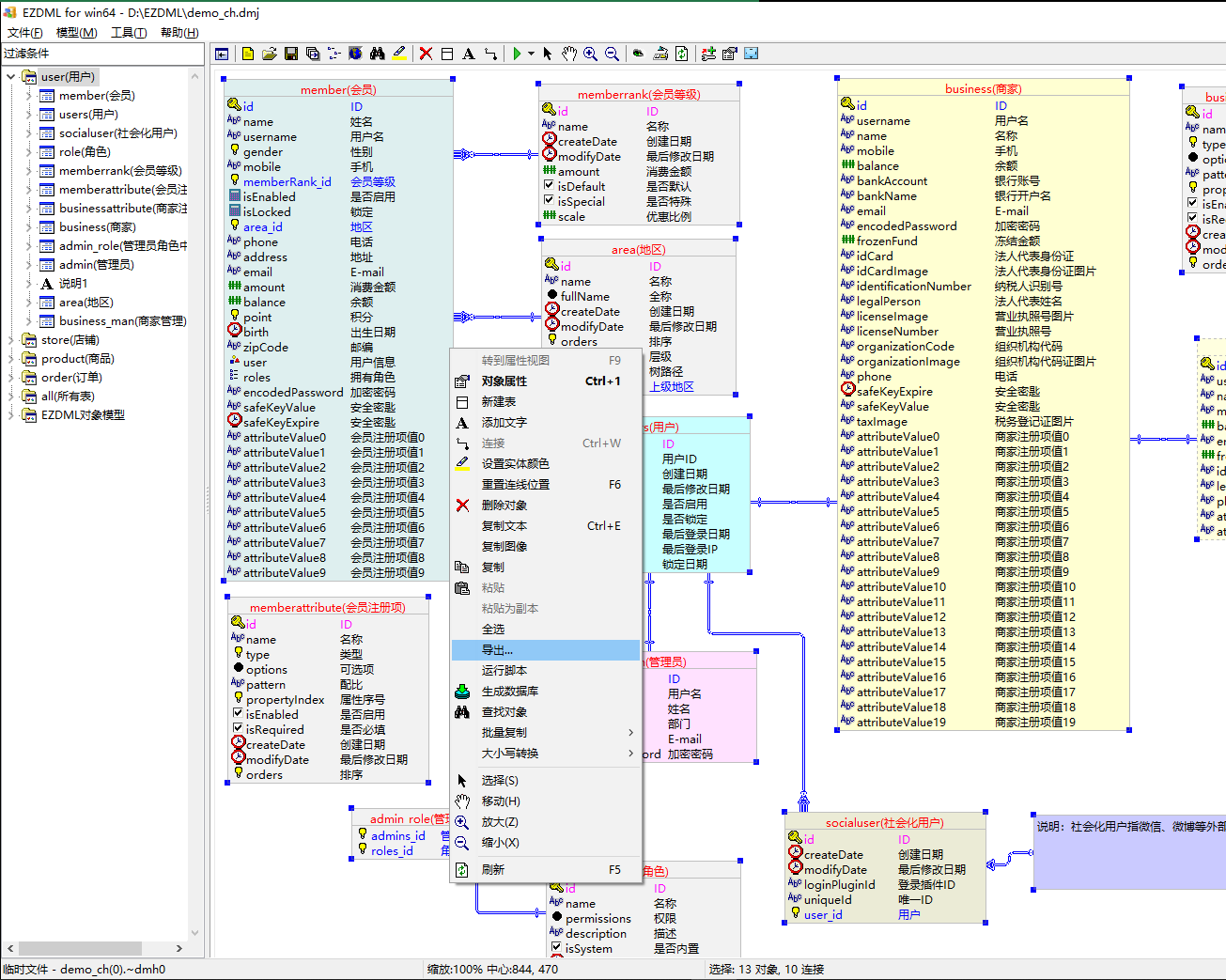The image size is (1226, 980).
Task: Click the left panel horizontal scrollbar
Action: pos(94,948)
